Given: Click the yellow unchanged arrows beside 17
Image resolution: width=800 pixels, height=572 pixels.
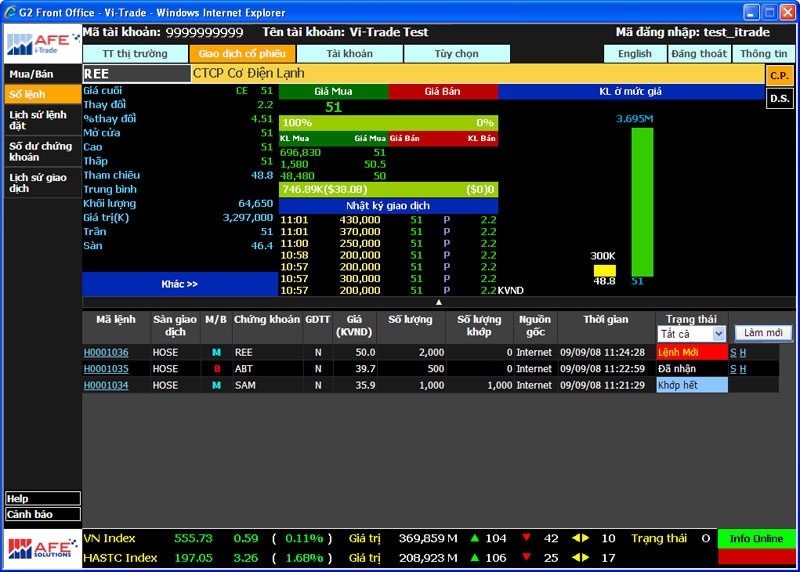Looking at the screenshot, I should 581,557.
